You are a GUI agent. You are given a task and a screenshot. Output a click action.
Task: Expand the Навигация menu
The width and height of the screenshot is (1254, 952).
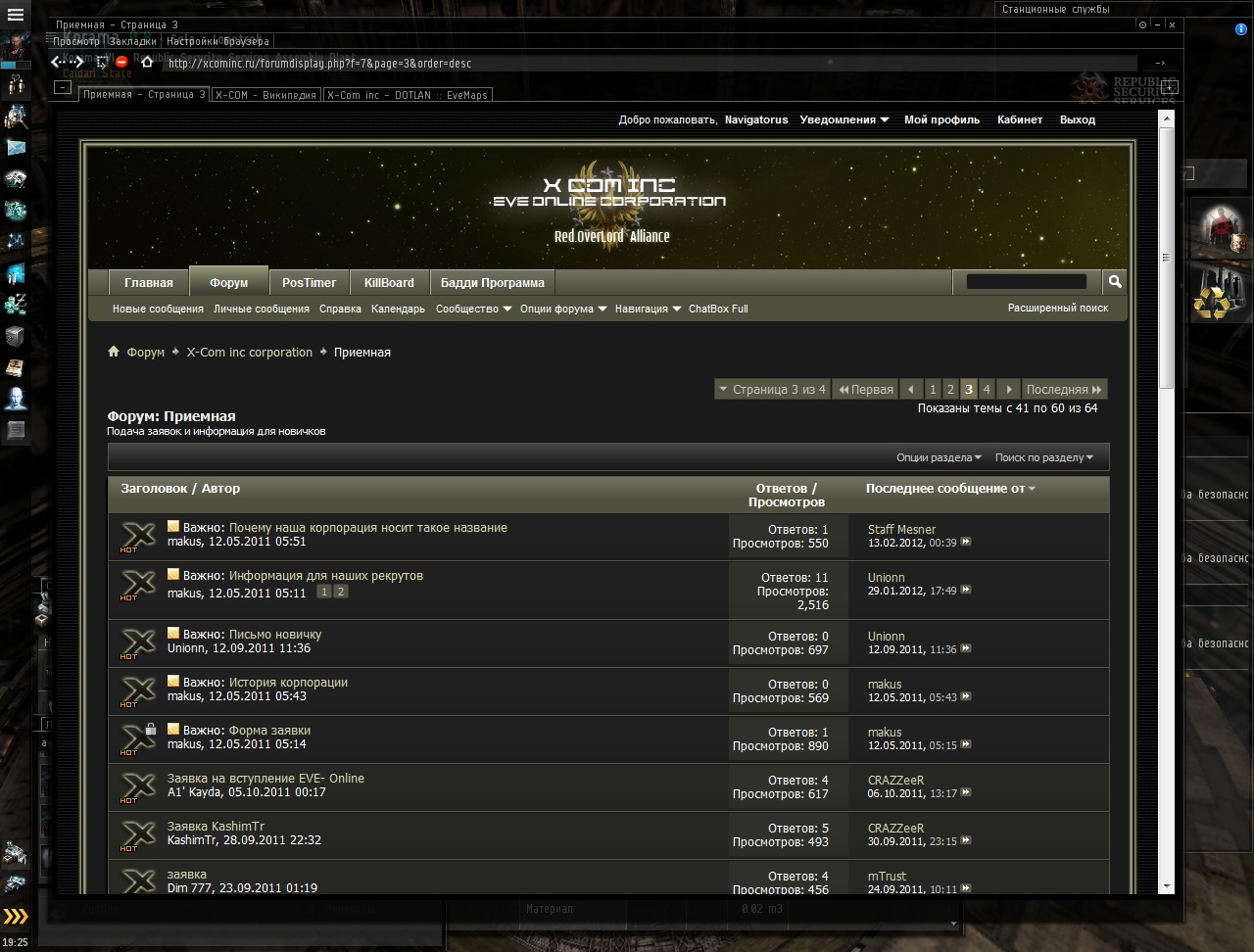pos(648,309)
